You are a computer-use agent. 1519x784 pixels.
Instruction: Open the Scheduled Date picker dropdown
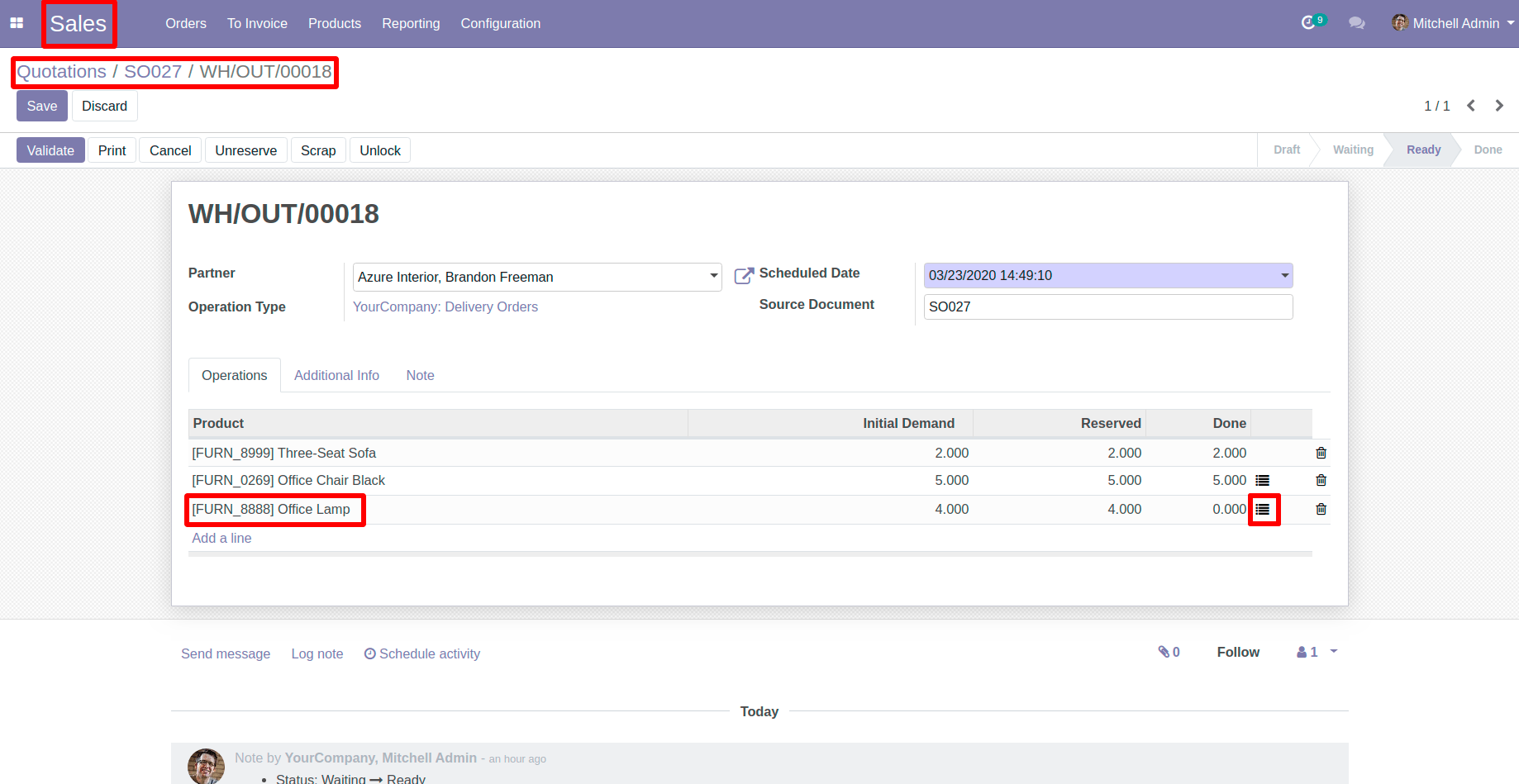pos(1284,275)
